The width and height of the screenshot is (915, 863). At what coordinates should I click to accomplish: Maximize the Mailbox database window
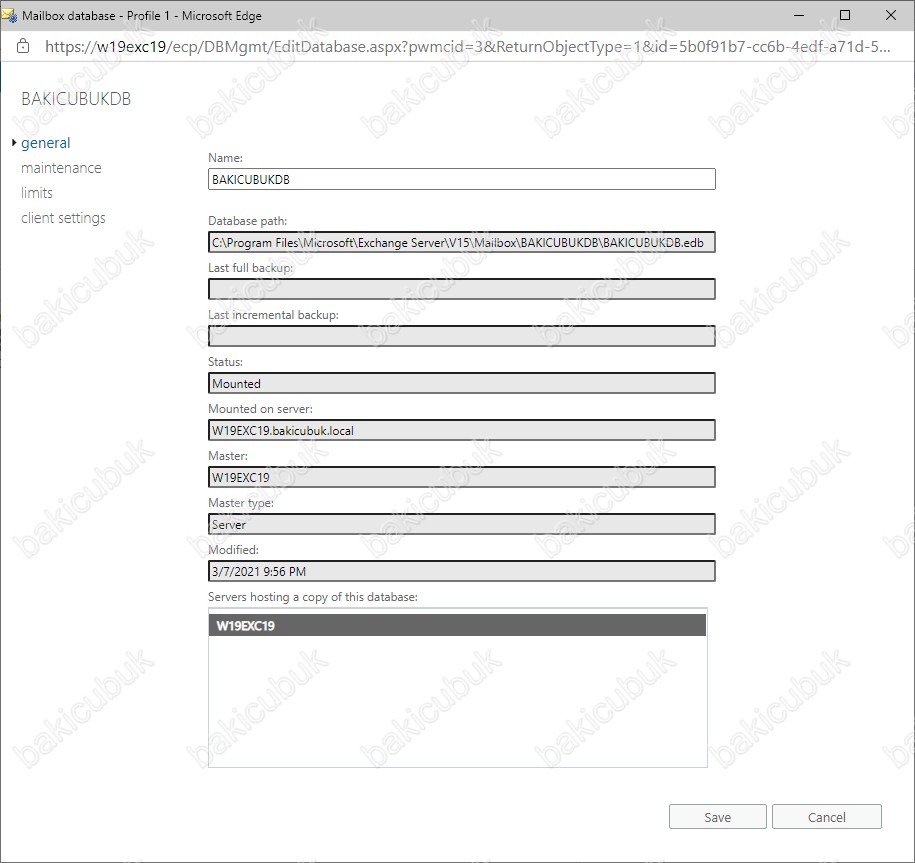point(844,15)
